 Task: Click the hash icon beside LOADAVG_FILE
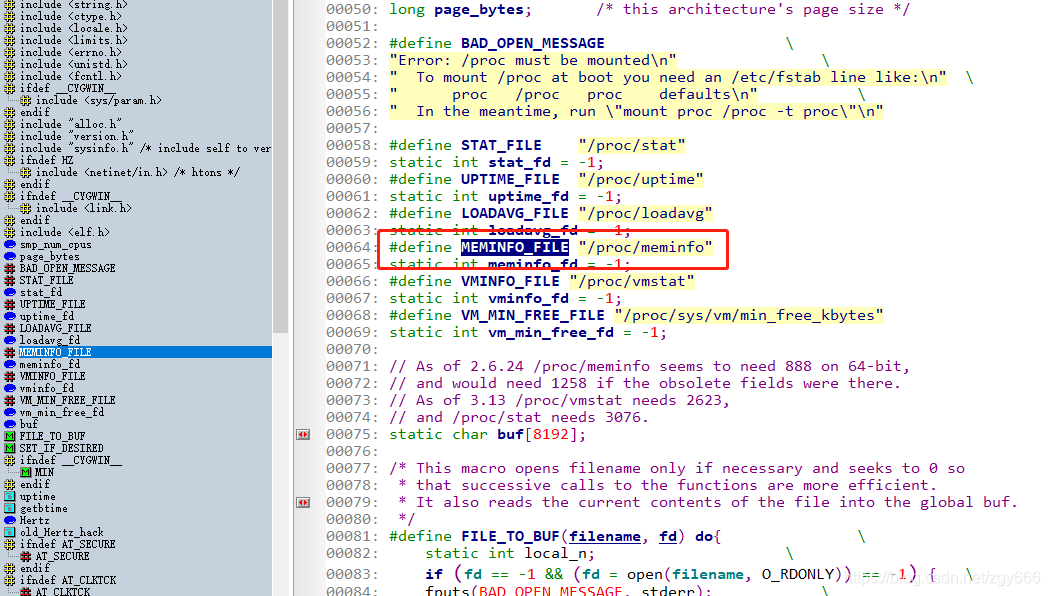coord(9,329)
